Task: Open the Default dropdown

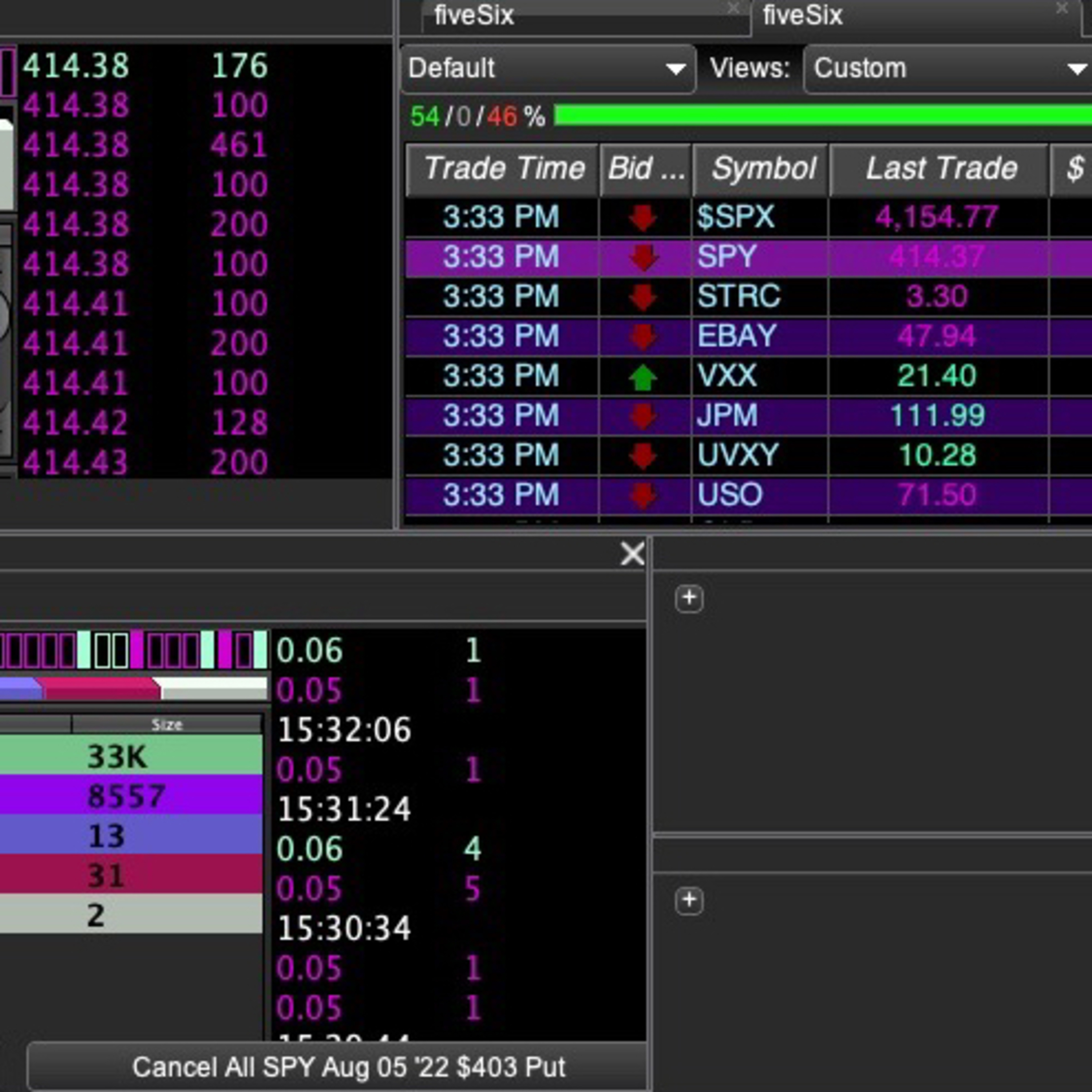Action: (x=548, y=68)
